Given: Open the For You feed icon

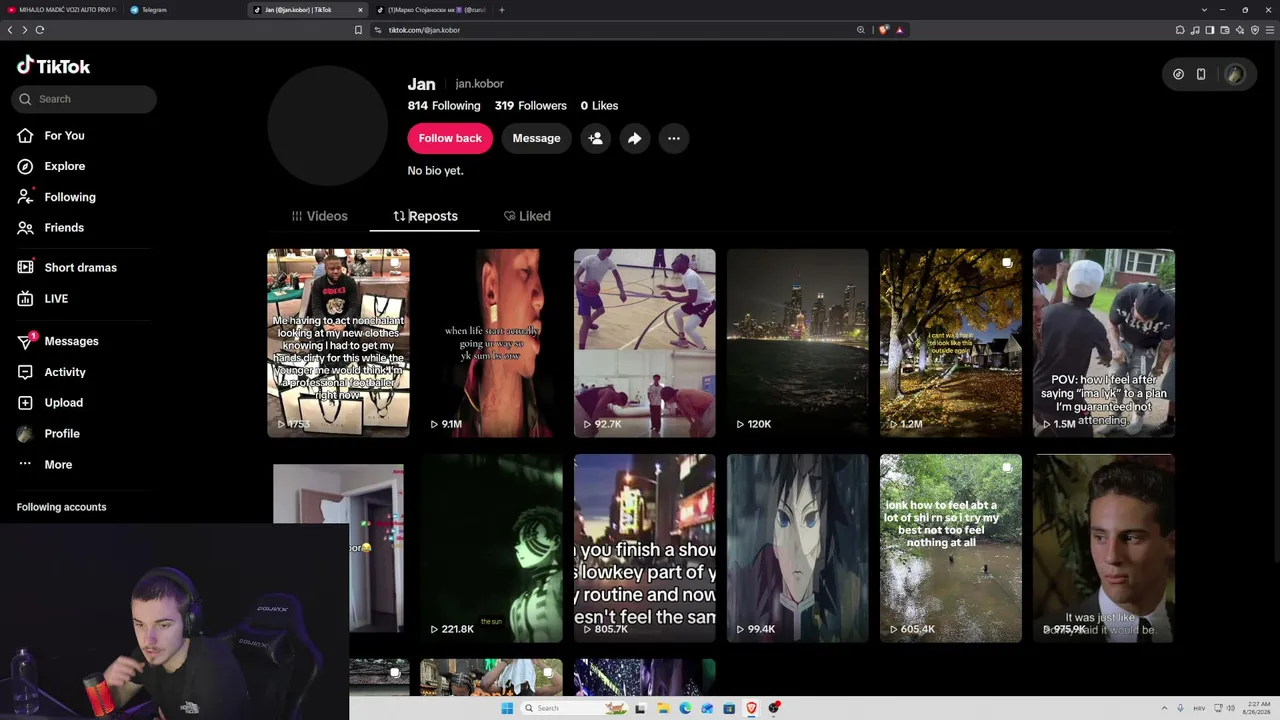Looking at the screenshot, I should (25, 136).
